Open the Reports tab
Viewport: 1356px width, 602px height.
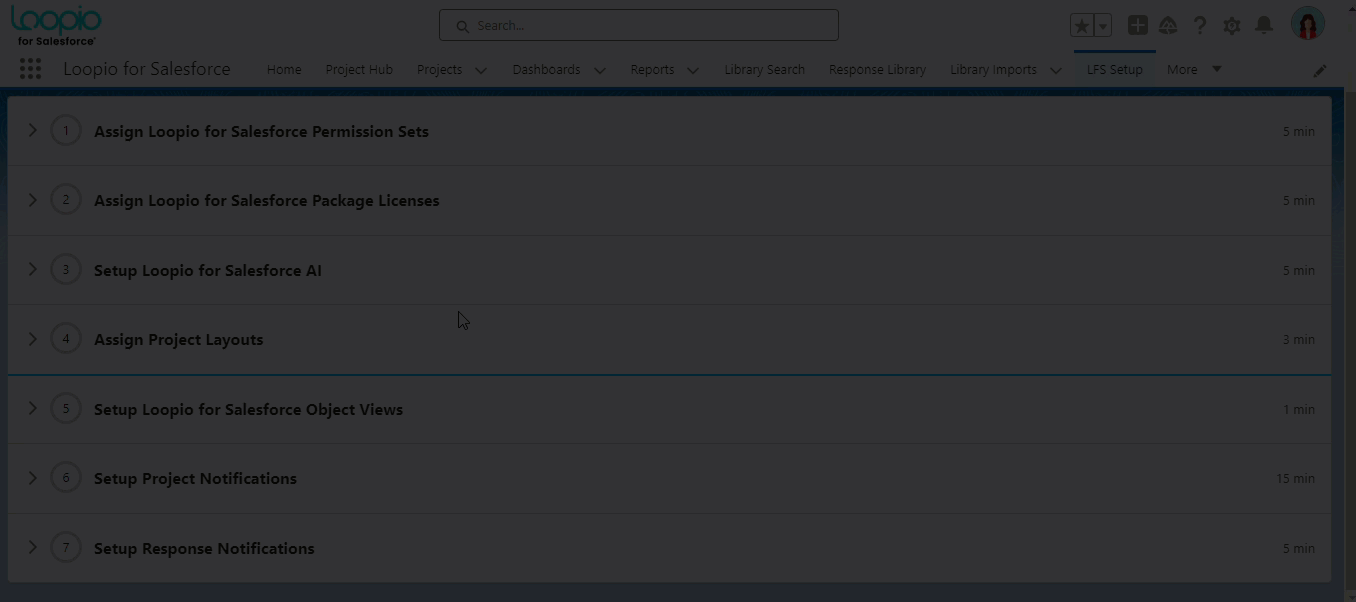(652, 69)
